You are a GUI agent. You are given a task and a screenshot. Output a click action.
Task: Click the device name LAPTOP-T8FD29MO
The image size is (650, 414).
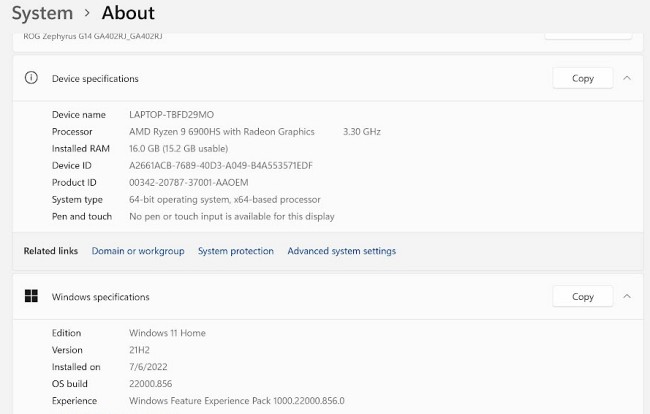(x=171, y=115)
